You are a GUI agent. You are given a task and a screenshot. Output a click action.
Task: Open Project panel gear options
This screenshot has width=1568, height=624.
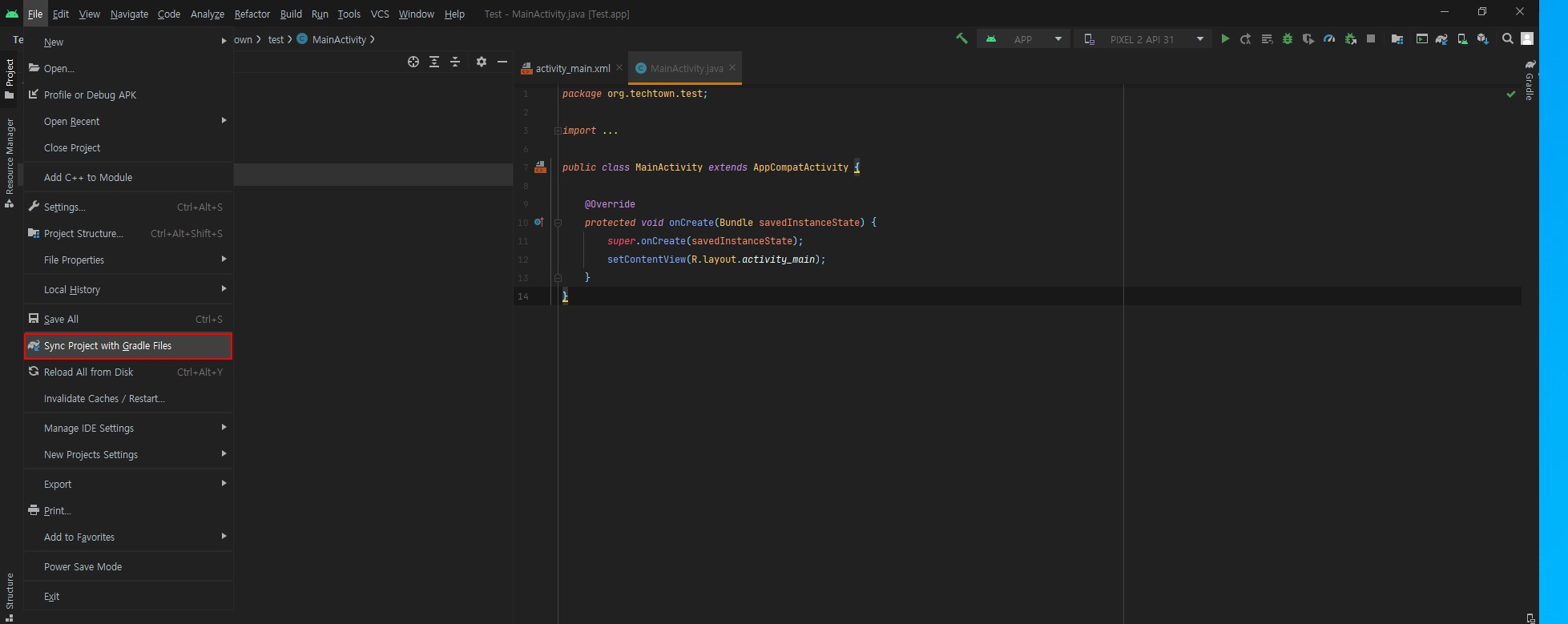tap(481, 62)
